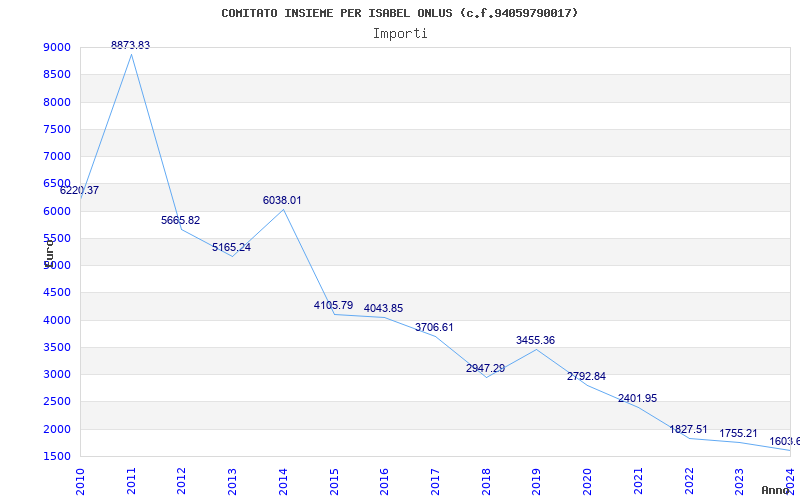
Task: Select the 6220.37 data label
Action: click(80, 190)
